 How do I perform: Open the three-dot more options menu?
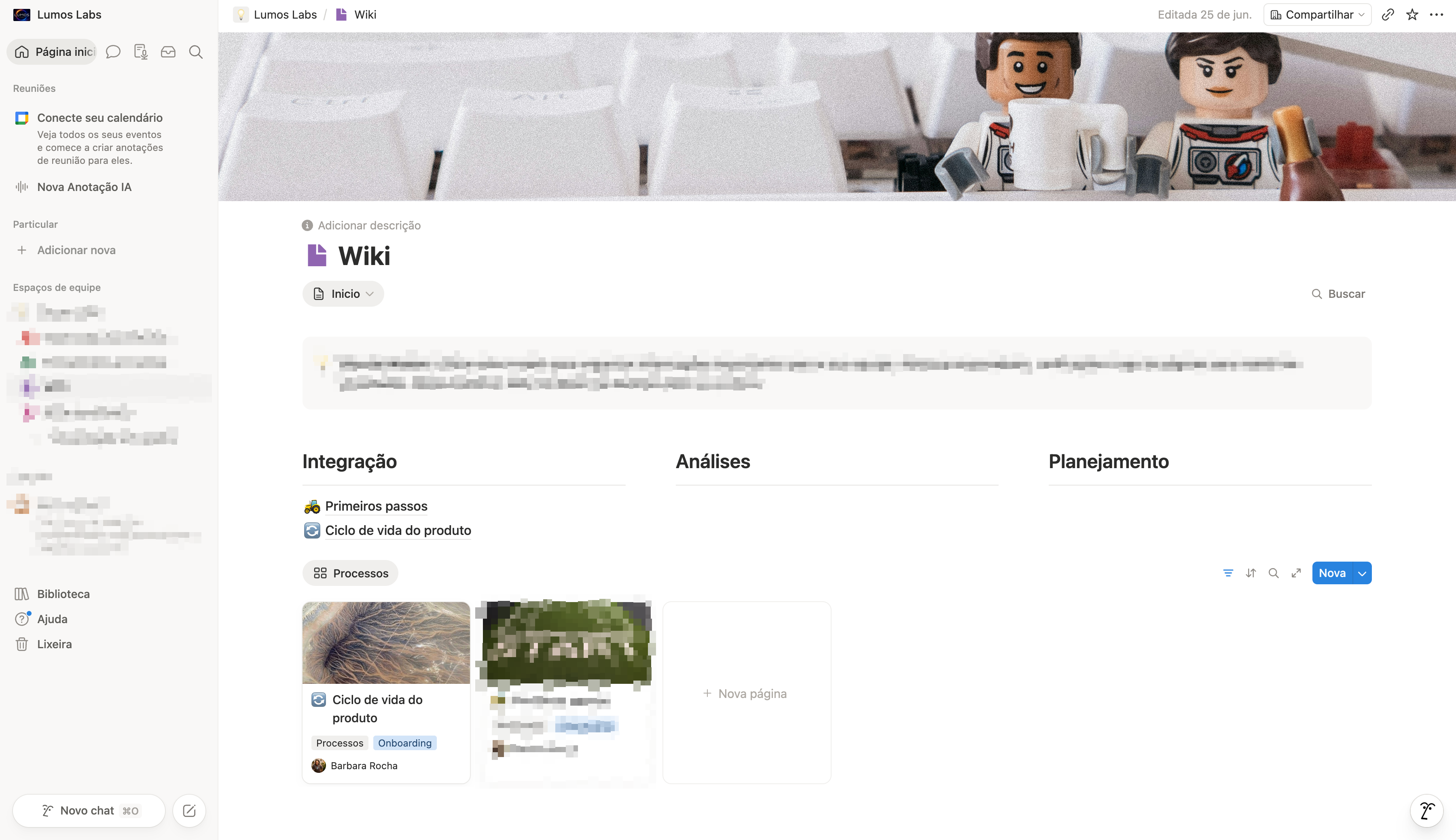pos(1437,15)
